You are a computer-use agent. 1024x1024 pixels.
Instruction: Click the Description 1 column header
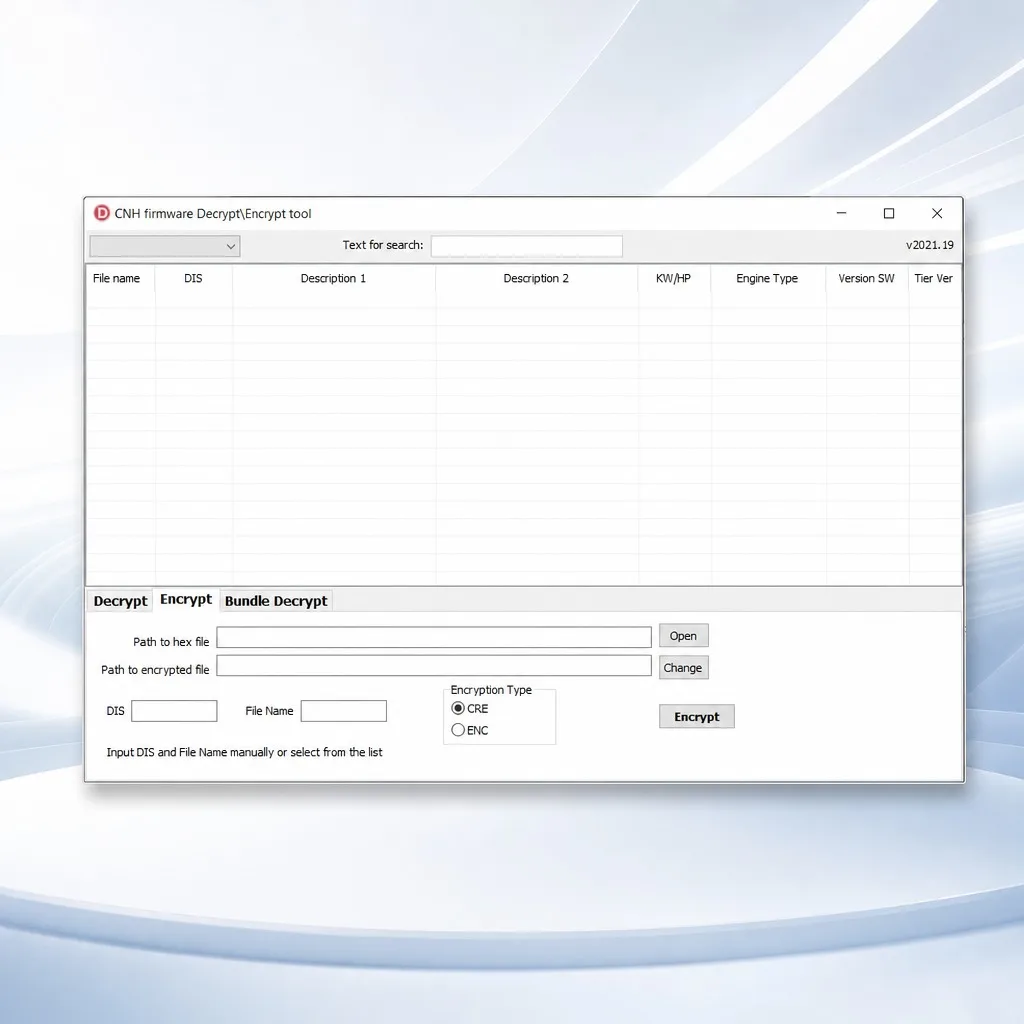click(x=333, y=278)
